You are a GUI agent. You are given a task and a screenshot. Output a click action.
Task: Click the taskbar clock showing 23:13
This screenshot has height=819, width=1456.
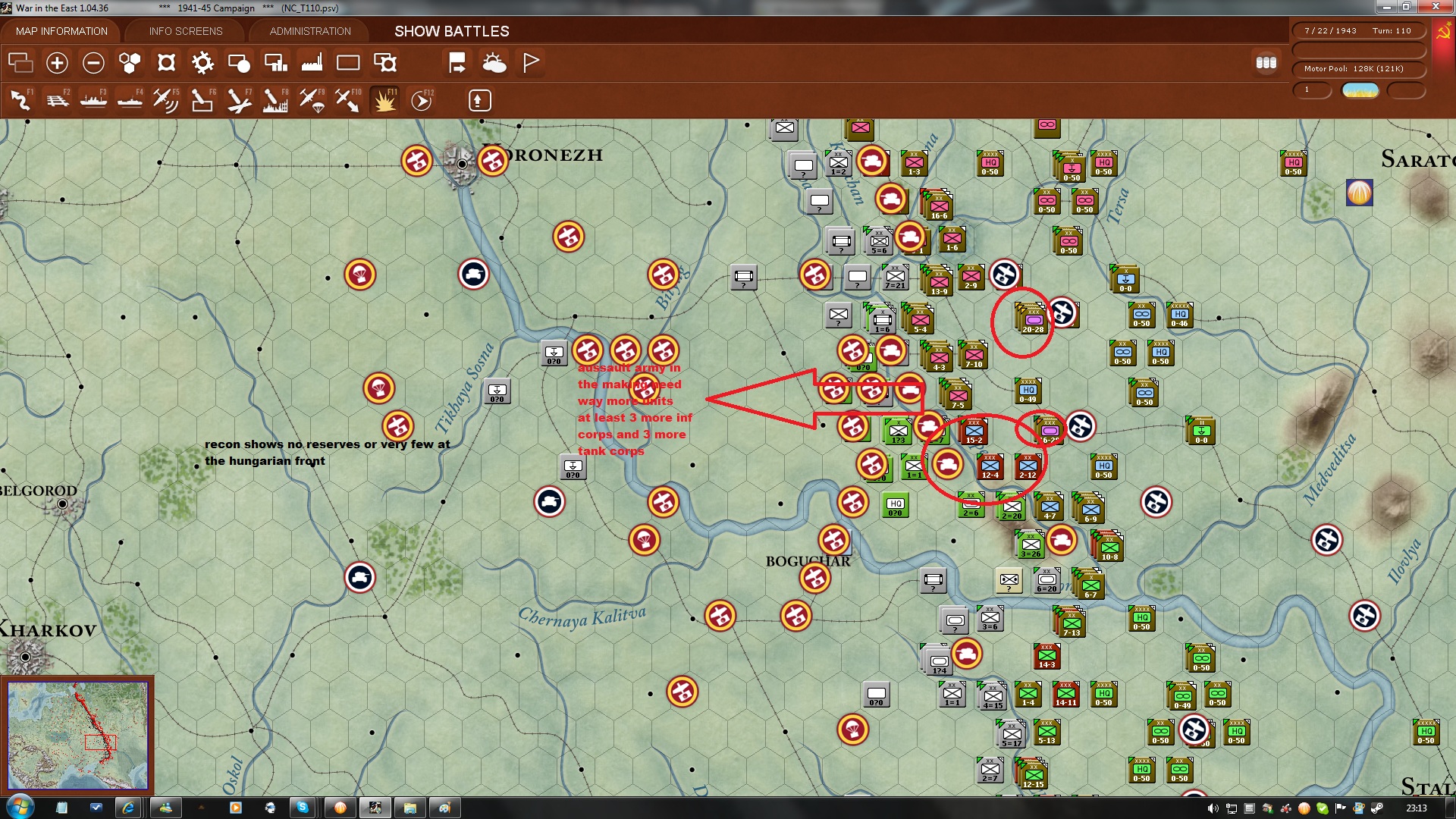coord(1416,808)
